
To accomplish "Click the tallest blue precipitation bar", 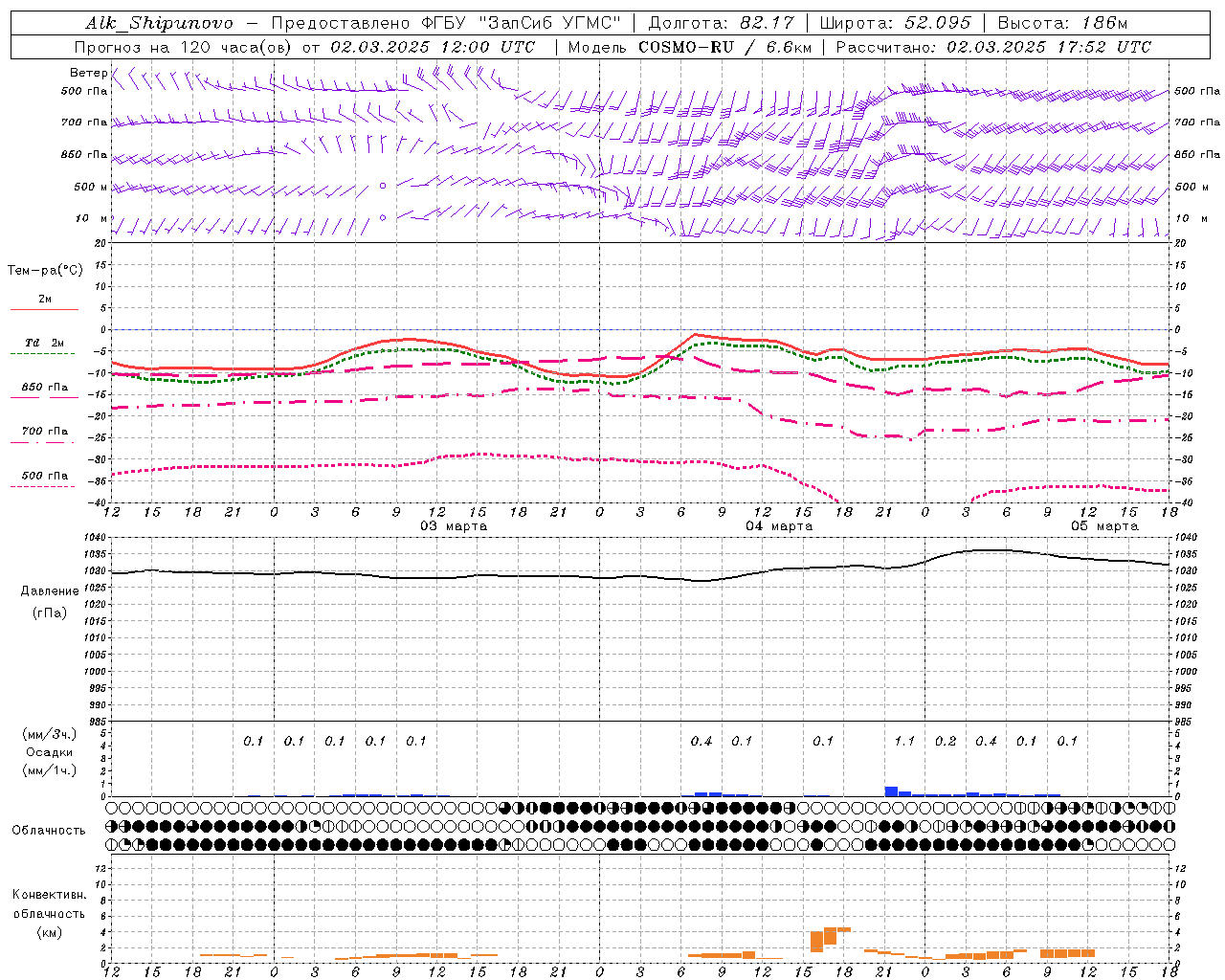I will (x=891, y=791).
